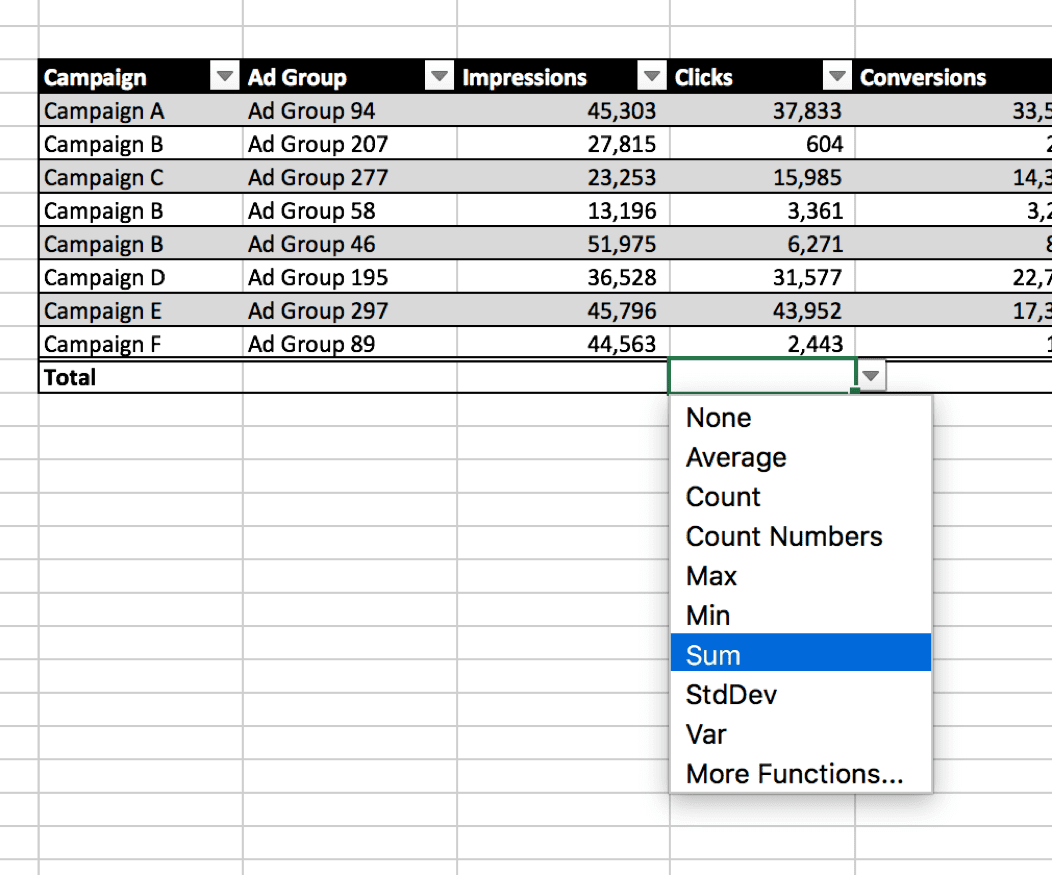
Task: Select the Campaign D cell
Action: [x=141, y=276]
